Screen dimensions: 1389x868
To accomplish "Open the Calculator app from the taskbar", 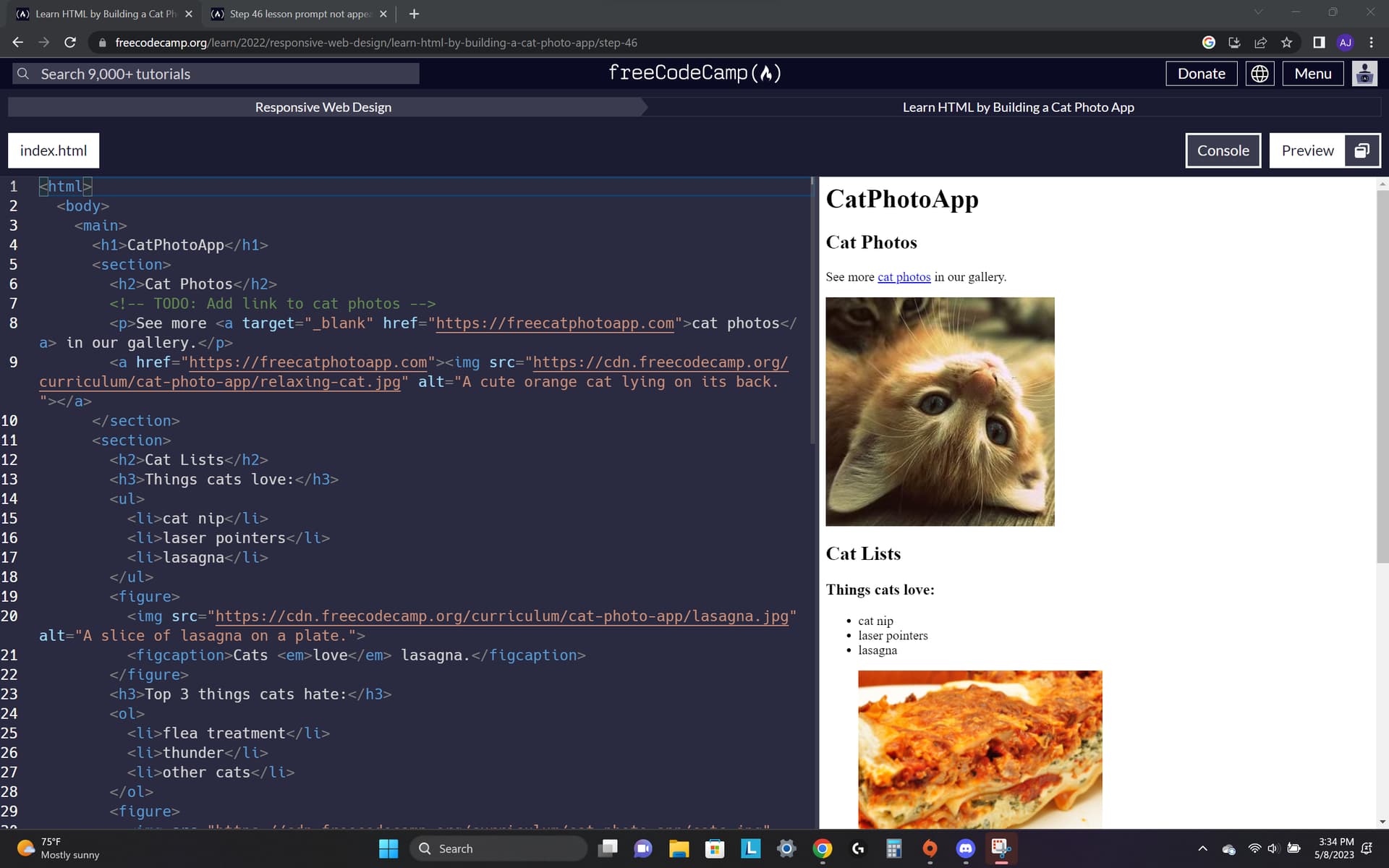I will pyautogui.click(x=893, y=848).
